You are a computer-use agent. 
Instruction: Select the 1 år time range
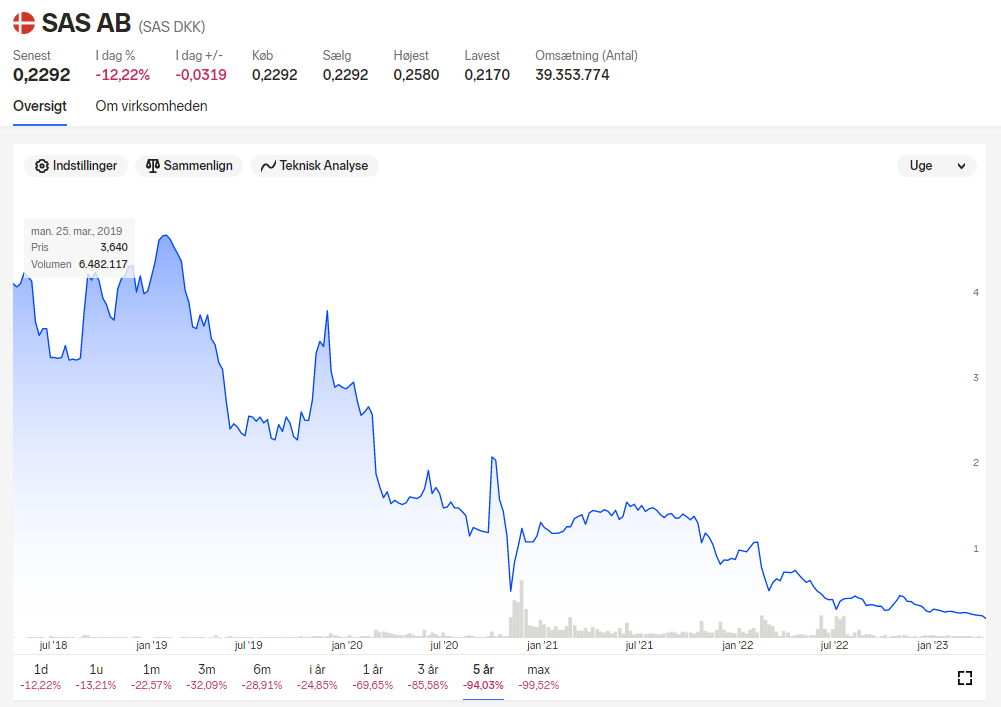(373, 677)
